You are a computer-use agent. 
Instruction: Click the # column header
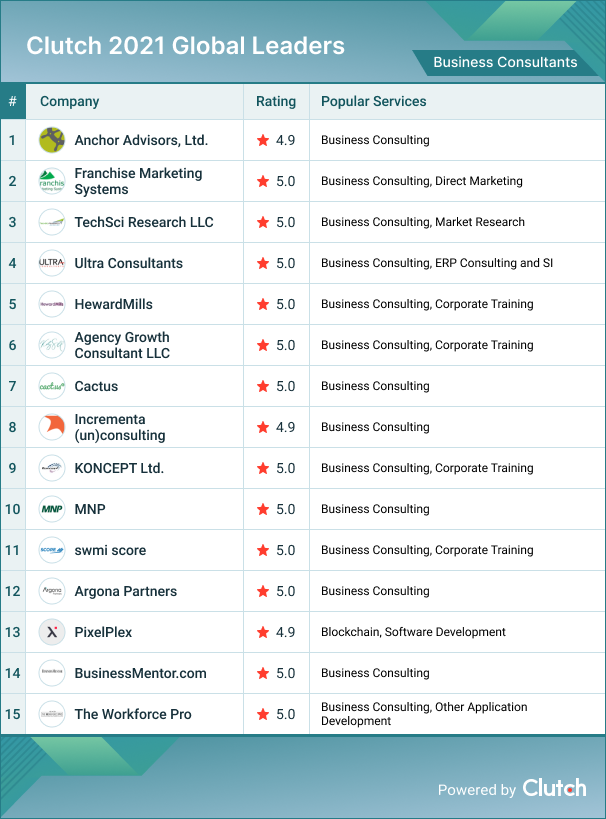click(x=13, y=101)
